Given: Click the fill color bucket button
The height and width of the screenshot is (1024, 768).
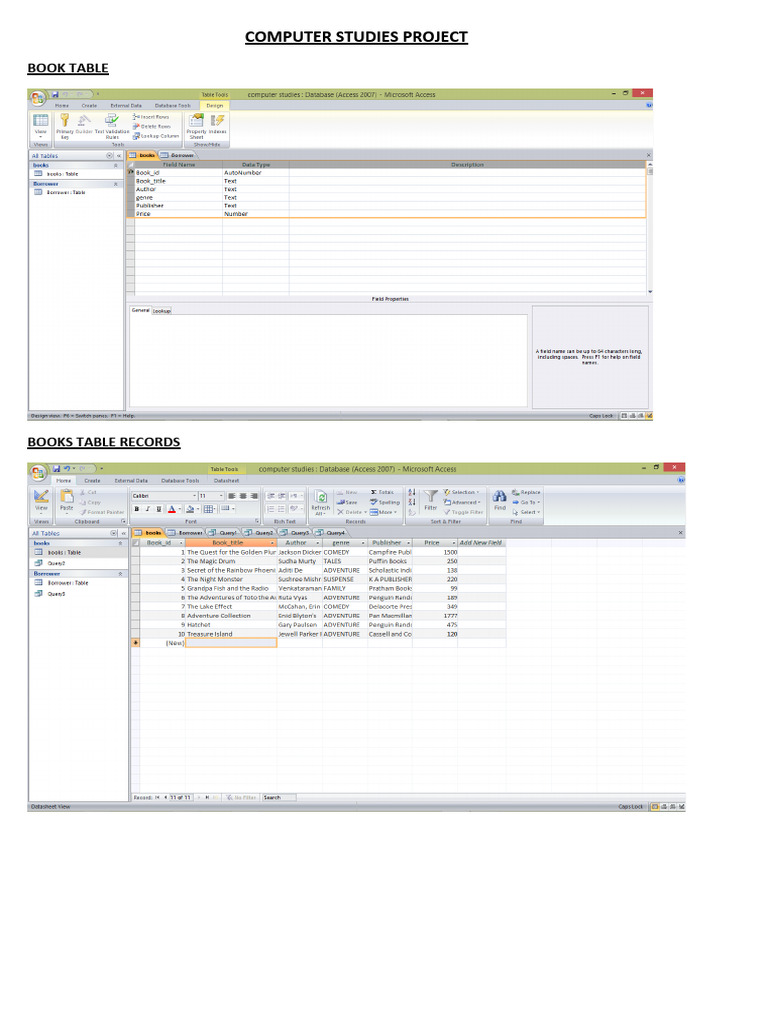Looking at the screenshot, I should click(189, 509).
